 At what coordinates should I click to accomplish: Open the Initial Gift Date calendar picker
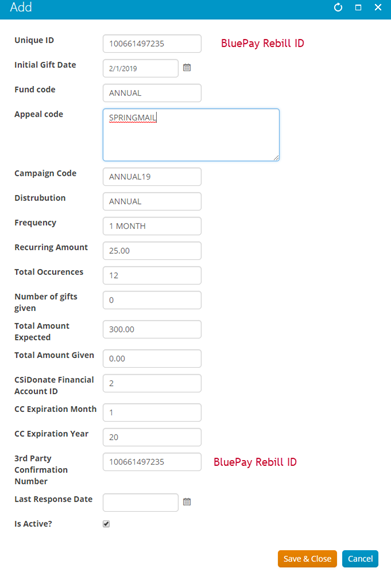187,68
